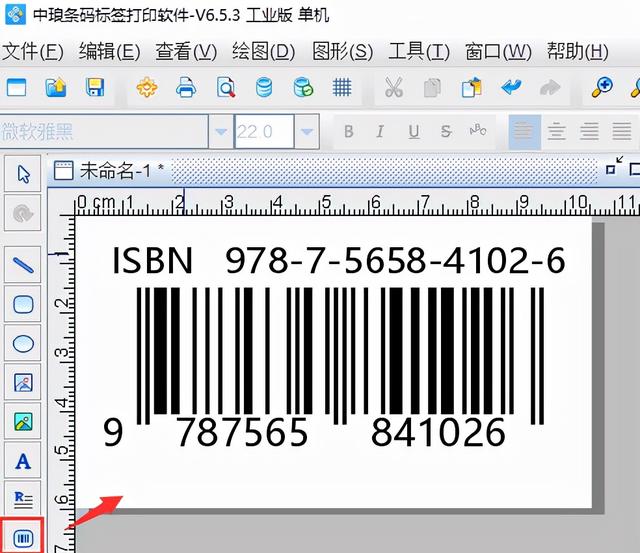Click the barcode digits 787565
Image resolution: width=640 pixels, height=553 pixels.
pos(242,432)
